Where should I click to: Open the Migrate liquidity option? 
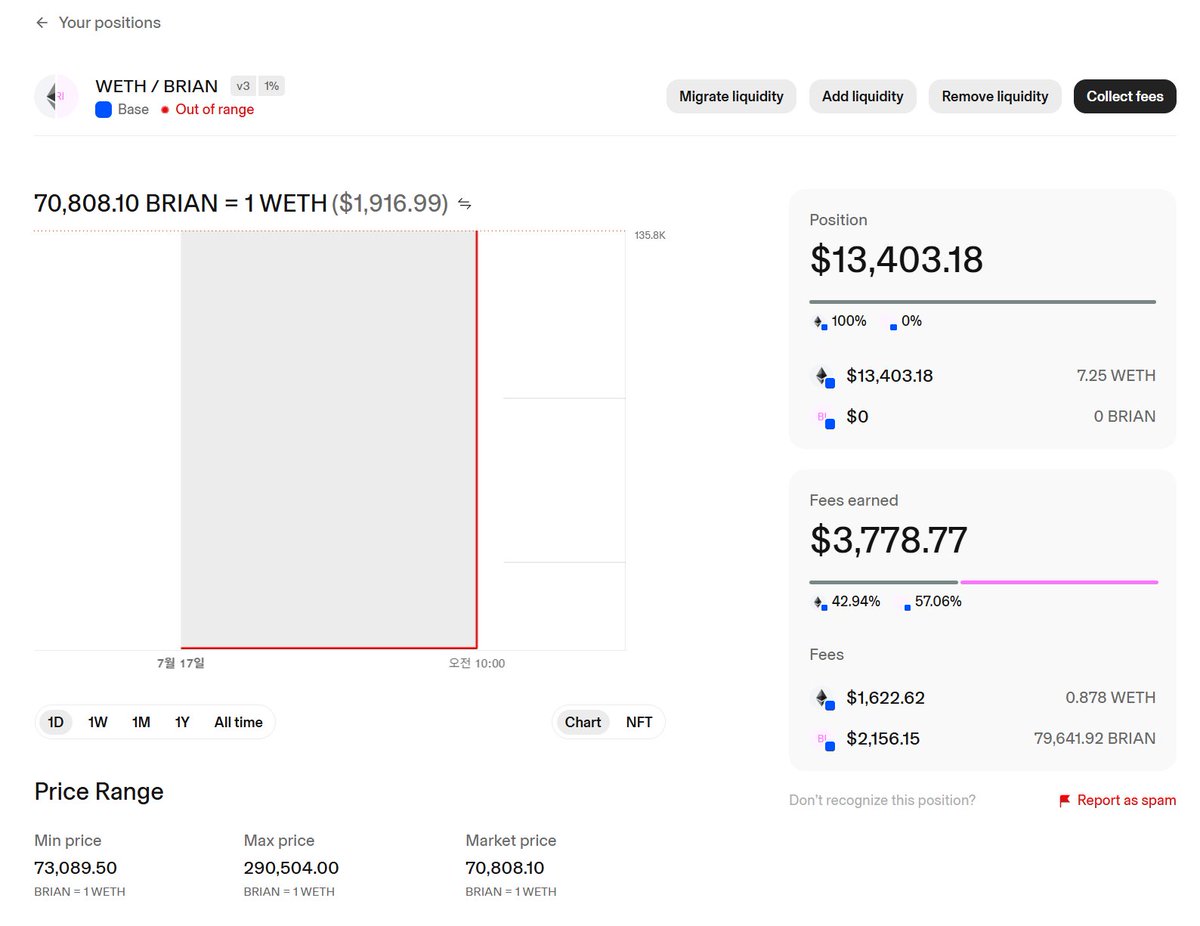pos(732,96)
